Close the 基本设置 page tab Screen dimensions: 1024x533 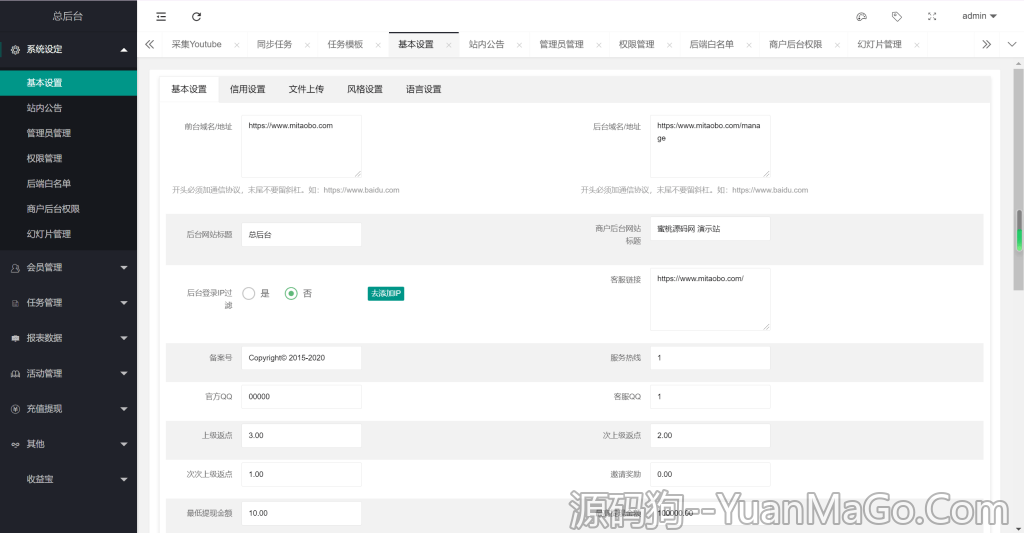[449, 45]
